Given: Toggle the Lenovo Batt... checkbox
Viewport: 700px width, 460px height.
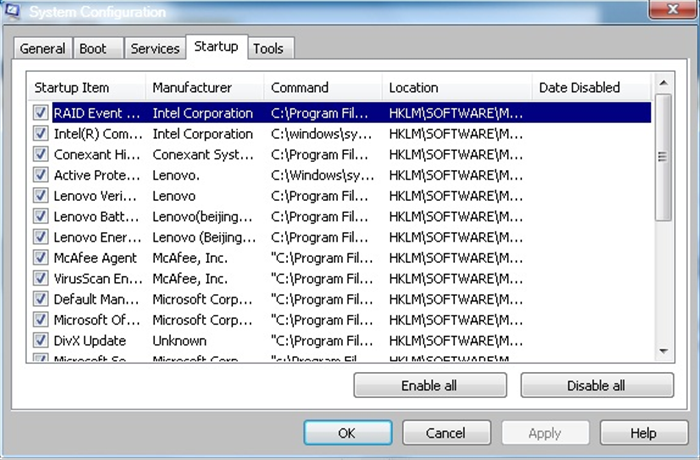Looking at the screenshot, I should click(41, 216).
